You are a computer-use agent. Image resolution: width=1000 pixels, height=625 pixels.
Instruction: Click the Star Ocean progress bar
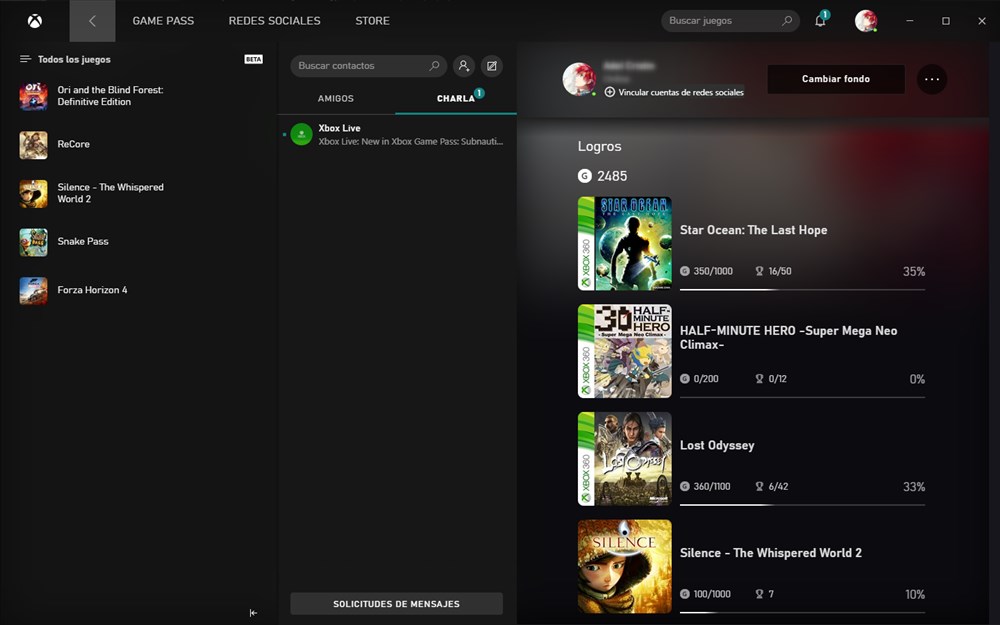point(802,290)
